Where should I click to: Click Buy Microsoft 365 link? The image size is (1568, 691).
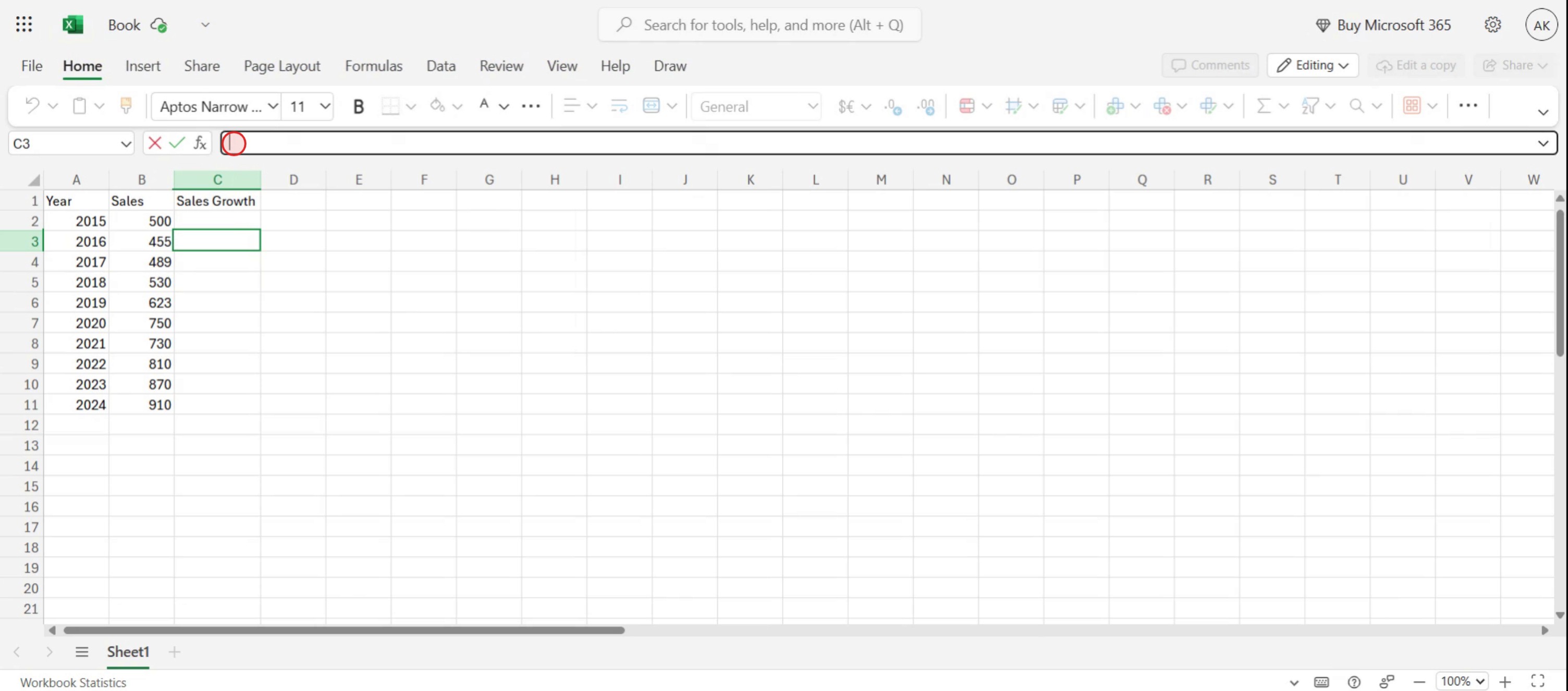point(1383,25)
